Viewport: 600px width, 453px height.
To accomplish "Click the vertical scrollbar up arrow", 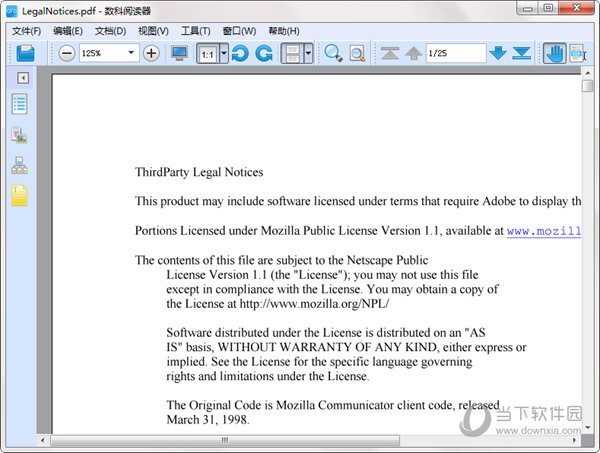I will tap(587, 72).
